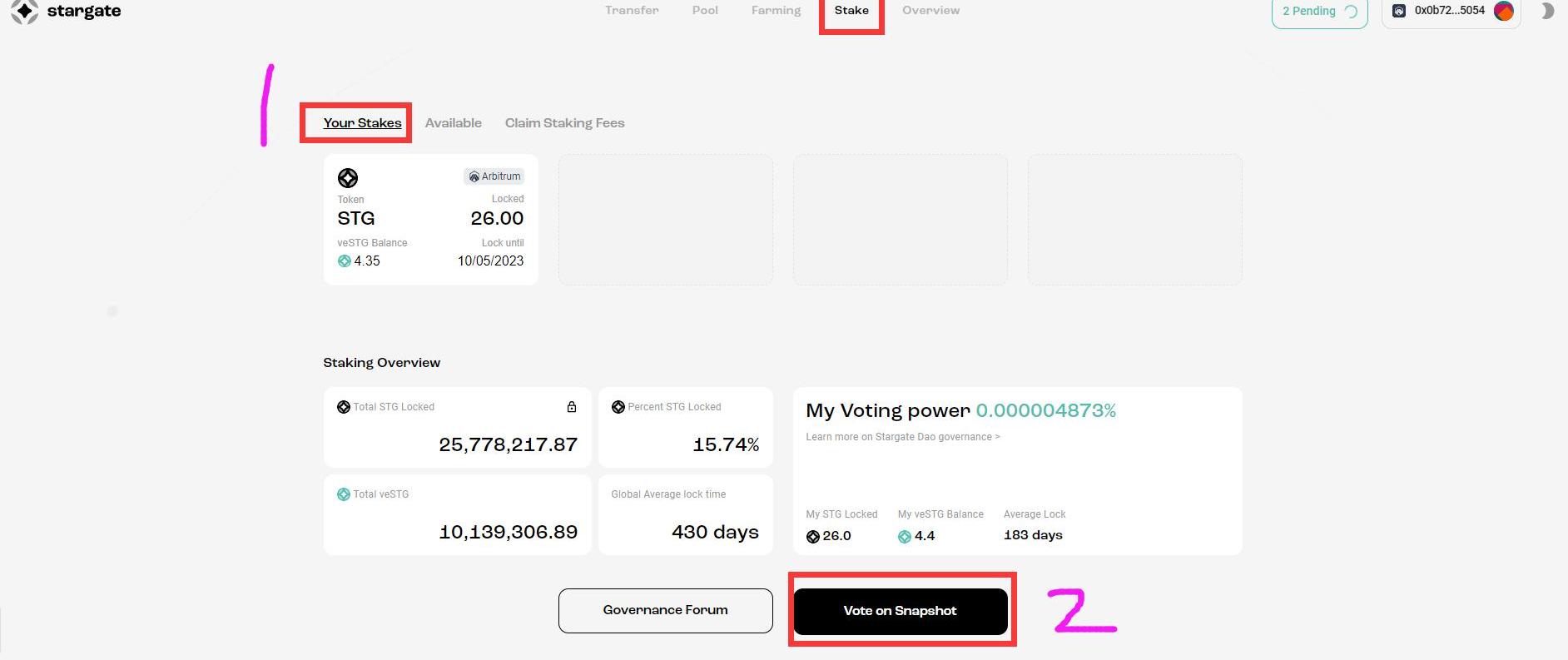Click the STG token icon in stake card

pyautogui.click(x=348, y=177)
